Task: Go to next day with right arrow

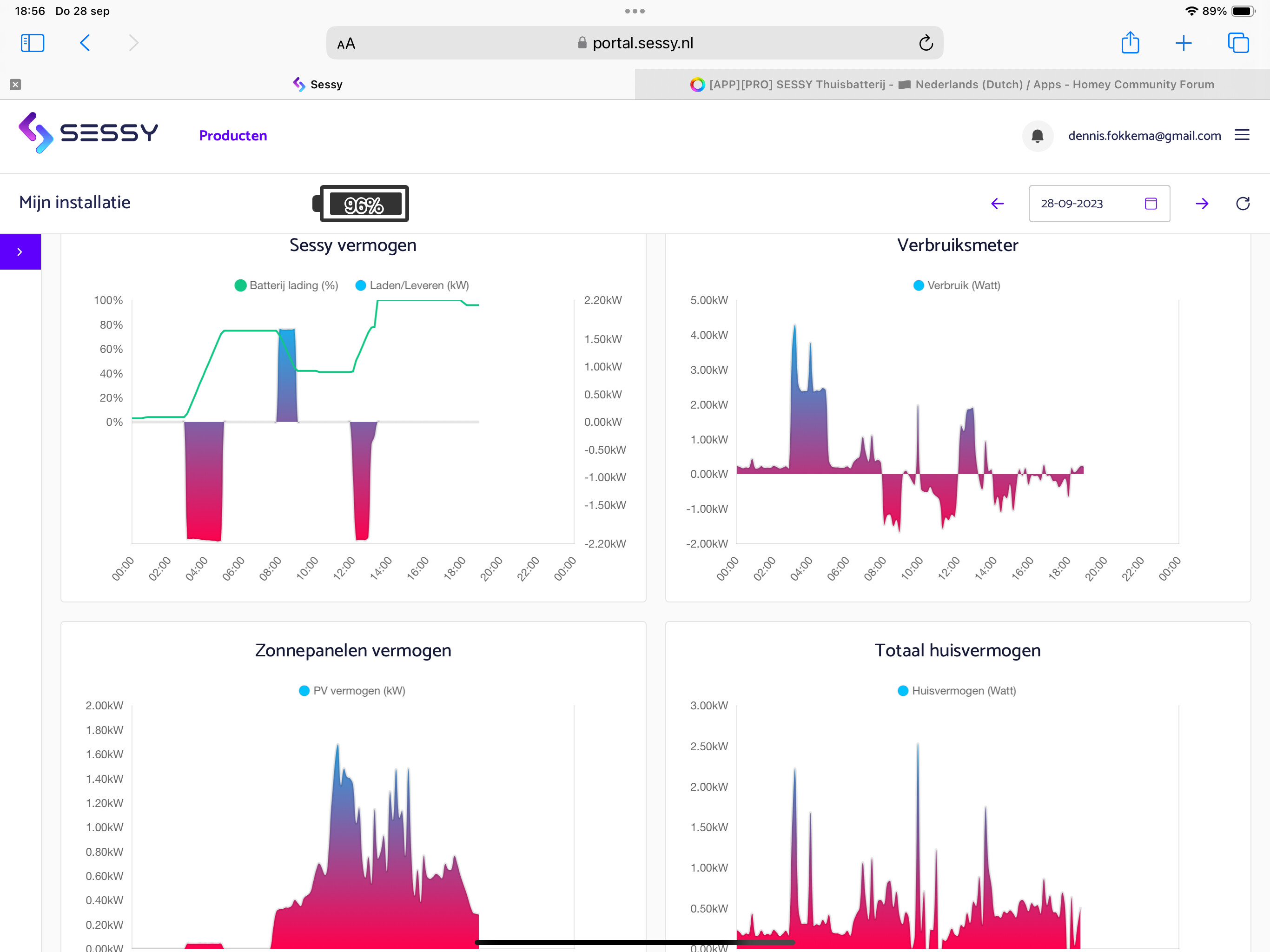Action: click(x=1202, y=204)
